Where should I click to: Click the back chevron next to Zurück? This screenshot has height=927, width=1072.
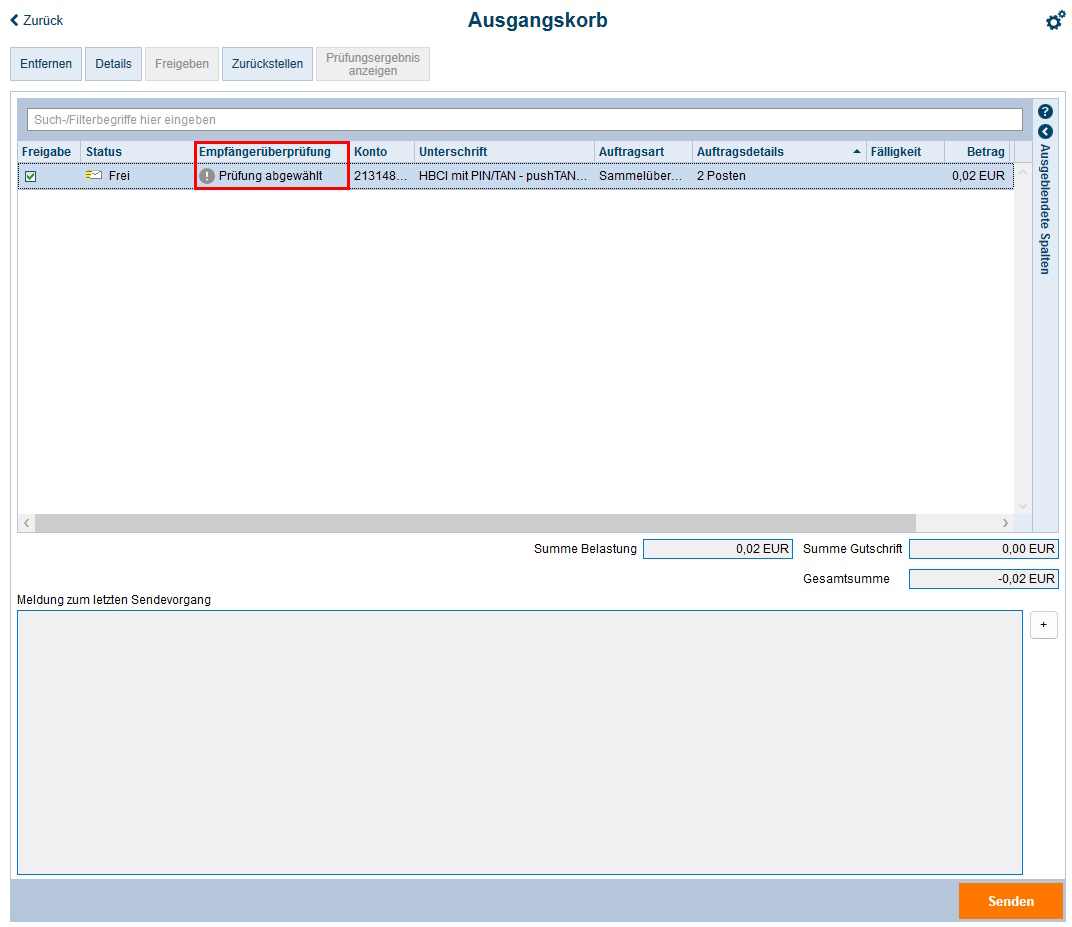pos(14,20)
